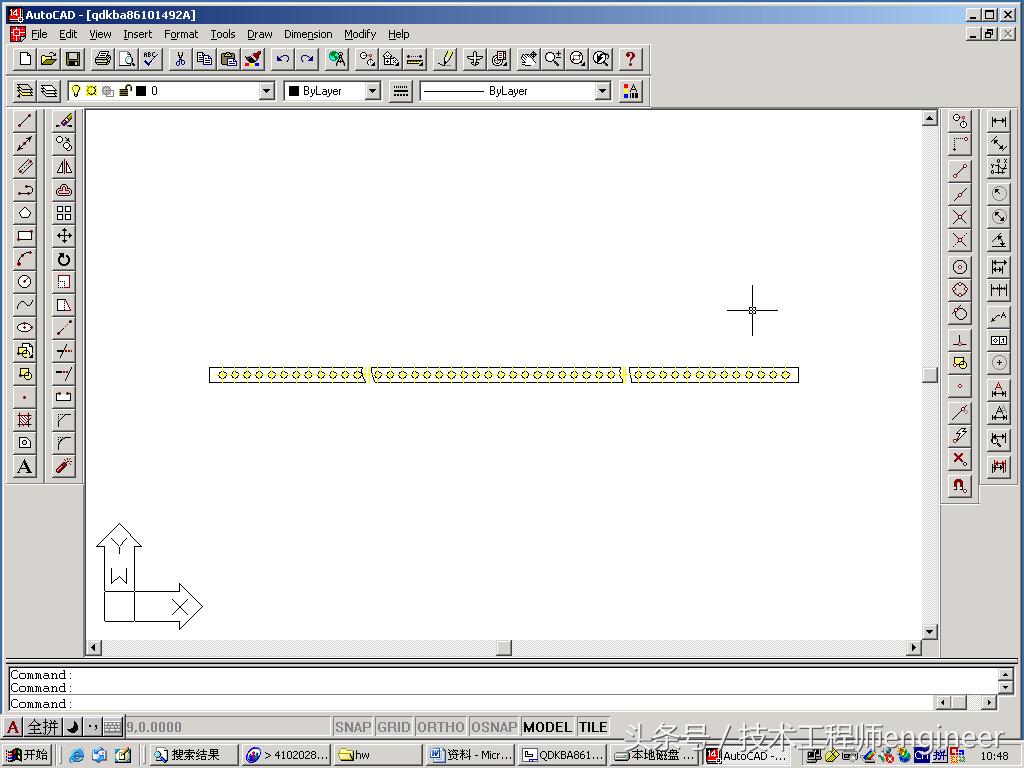
Task: Select the Line draw tool
Action: click(x=25, y=120)
